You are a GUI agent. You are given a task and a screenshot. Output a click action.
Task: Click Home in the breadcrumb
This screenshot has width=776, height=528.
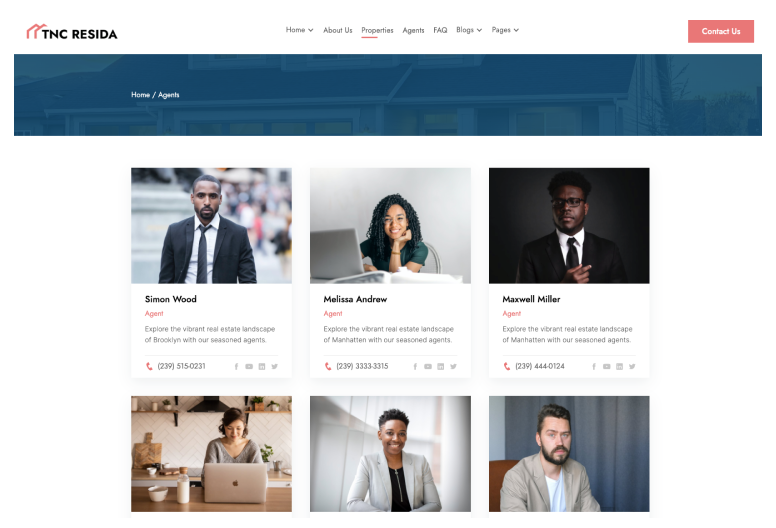click(x=140, y=95)
